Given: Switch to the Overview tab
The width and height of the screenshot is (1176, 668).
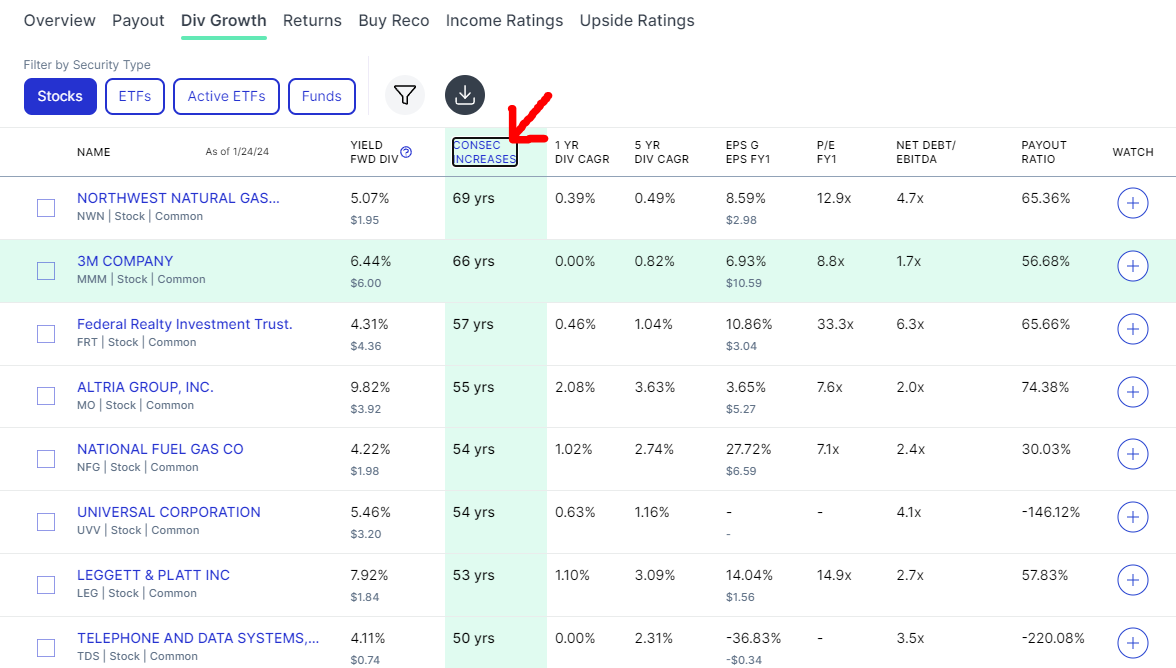Looking at the screenshot, I should pos(59,21).
